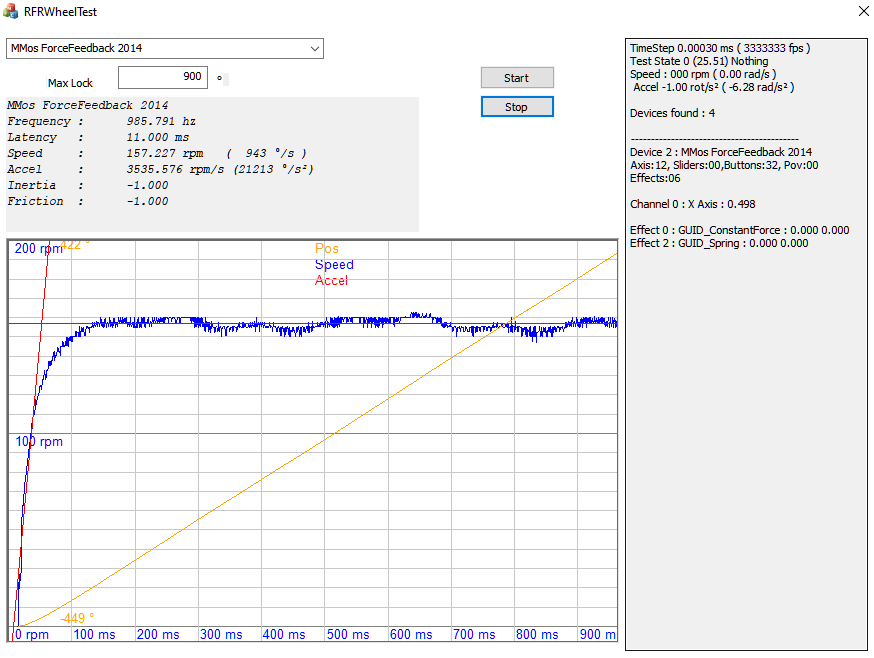Select the 100 ms time axis marker
This screenshot has height=658, width=874.
pyautogui.click(x=95, y=634)
